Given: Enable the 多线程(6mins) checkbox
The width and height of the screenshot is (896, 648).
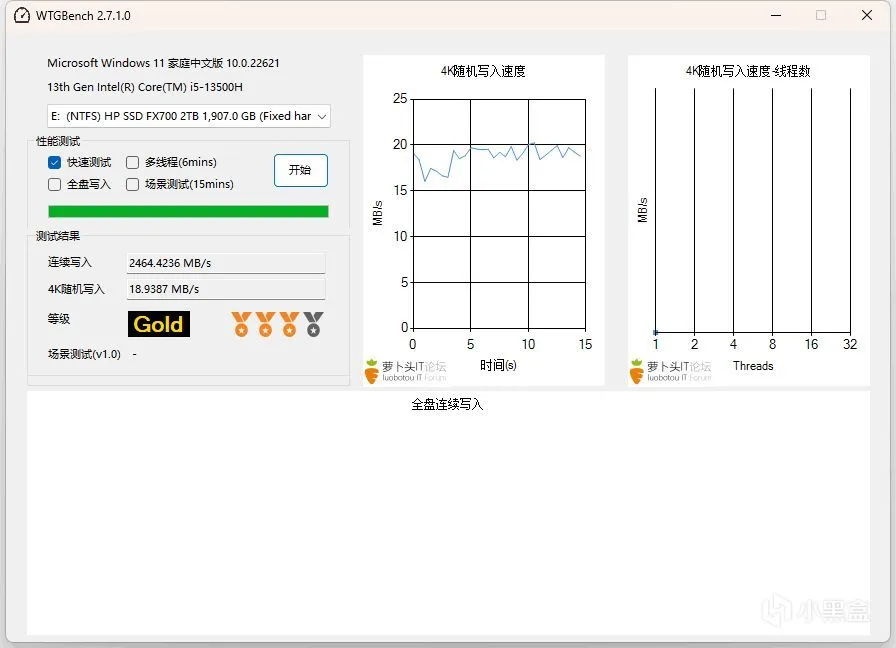Looking at the screenshot, I should click(x=133, y=162).
